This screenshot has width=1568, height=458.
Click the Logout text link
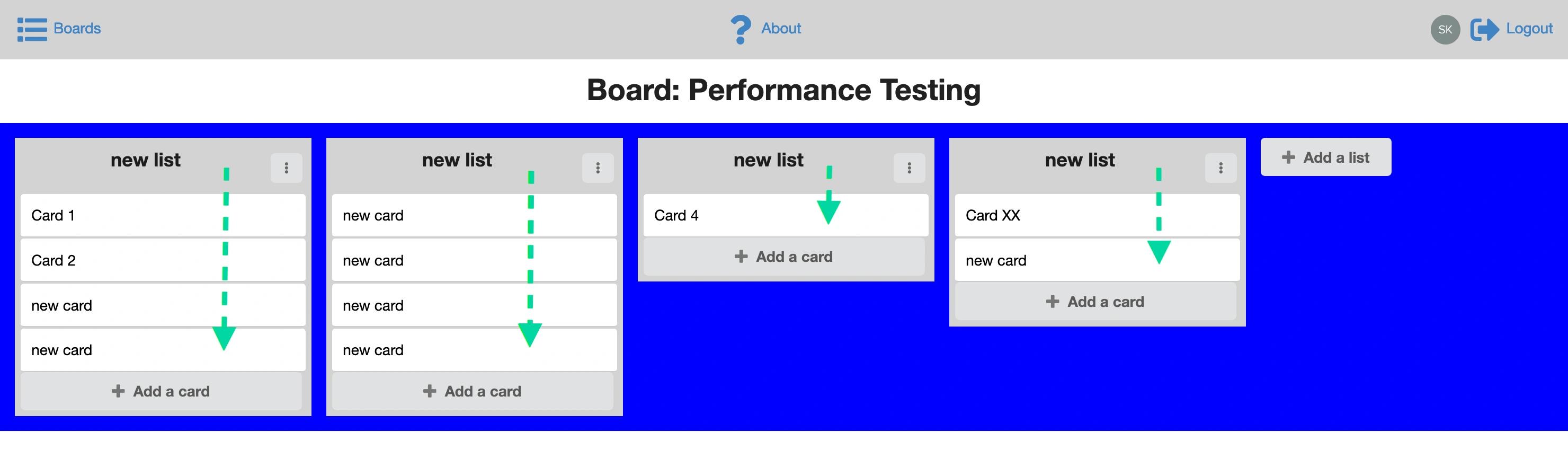1529,29
